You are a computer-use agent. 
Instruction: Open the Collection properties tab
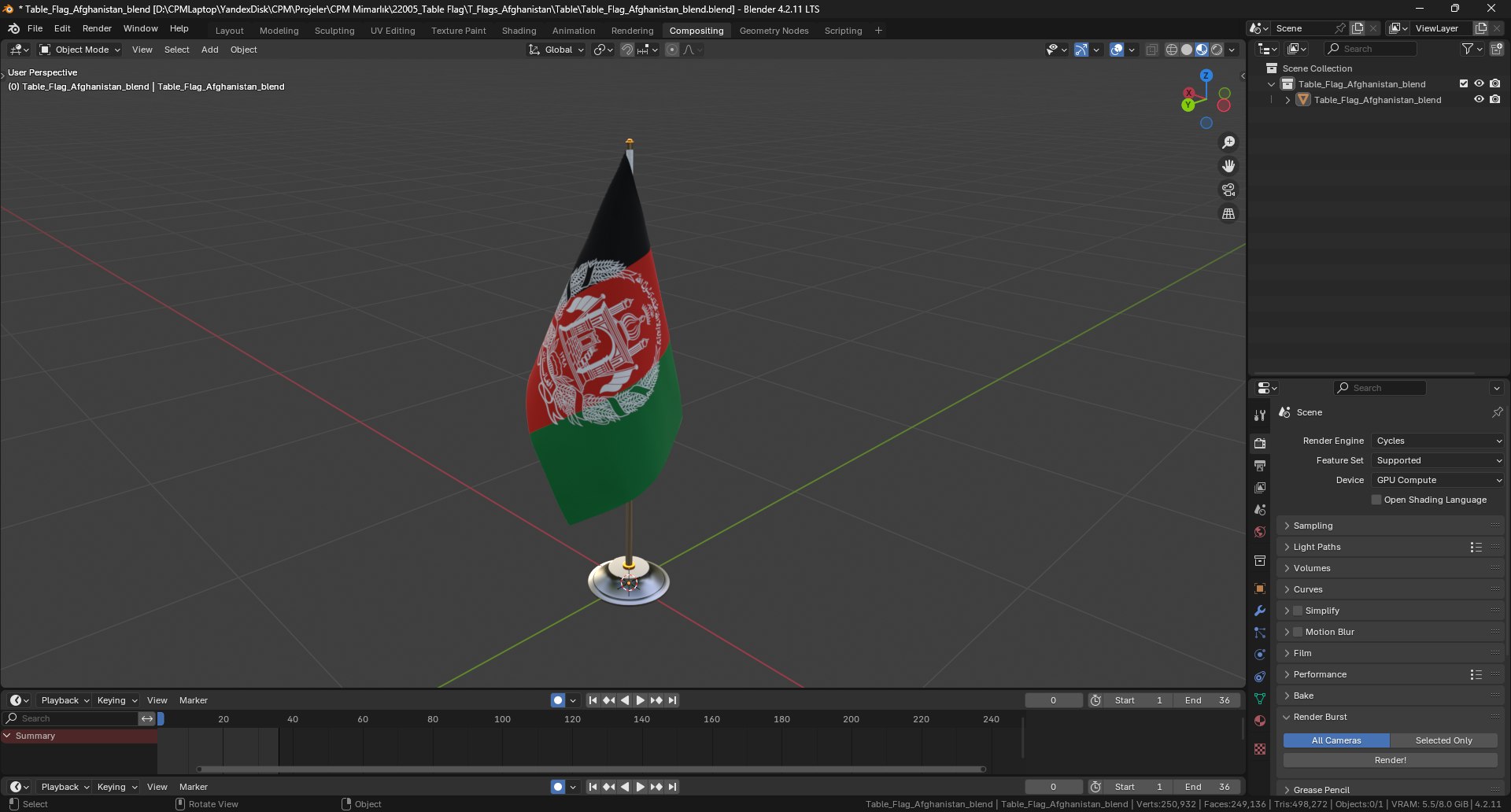point(1260,560)
